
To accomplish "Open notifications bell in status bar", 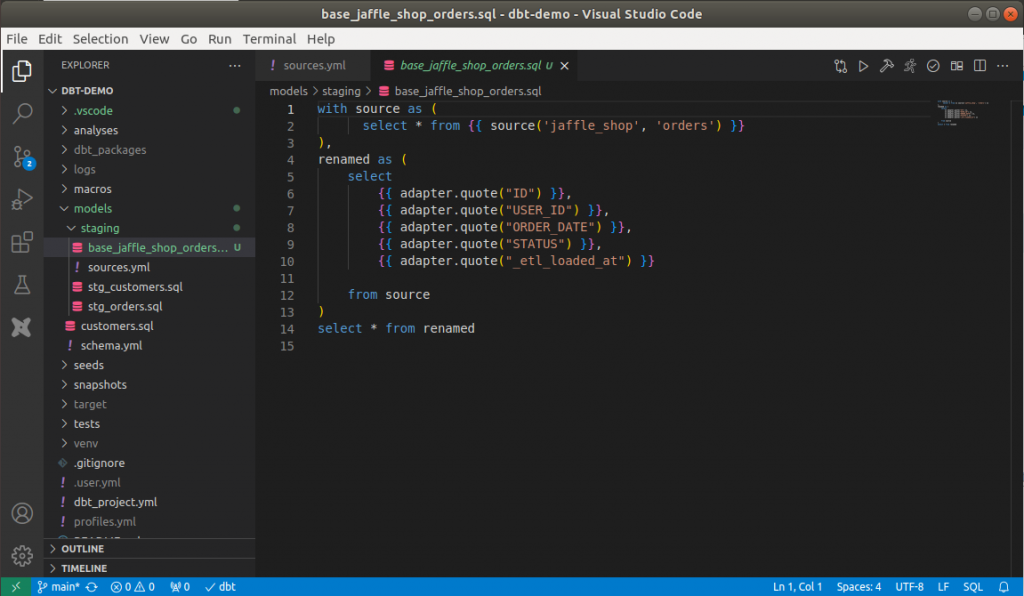I will 1004,587.
